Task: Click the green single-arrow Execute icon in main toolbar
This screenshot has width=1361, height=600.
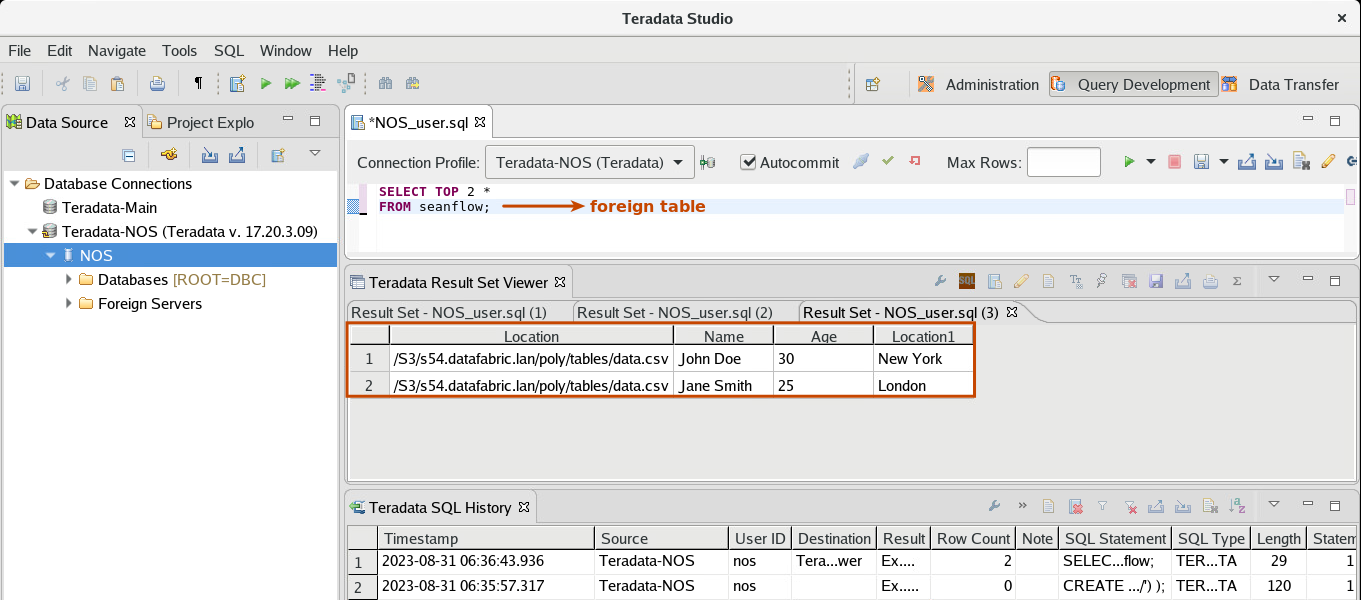Action: click(266, 84)
